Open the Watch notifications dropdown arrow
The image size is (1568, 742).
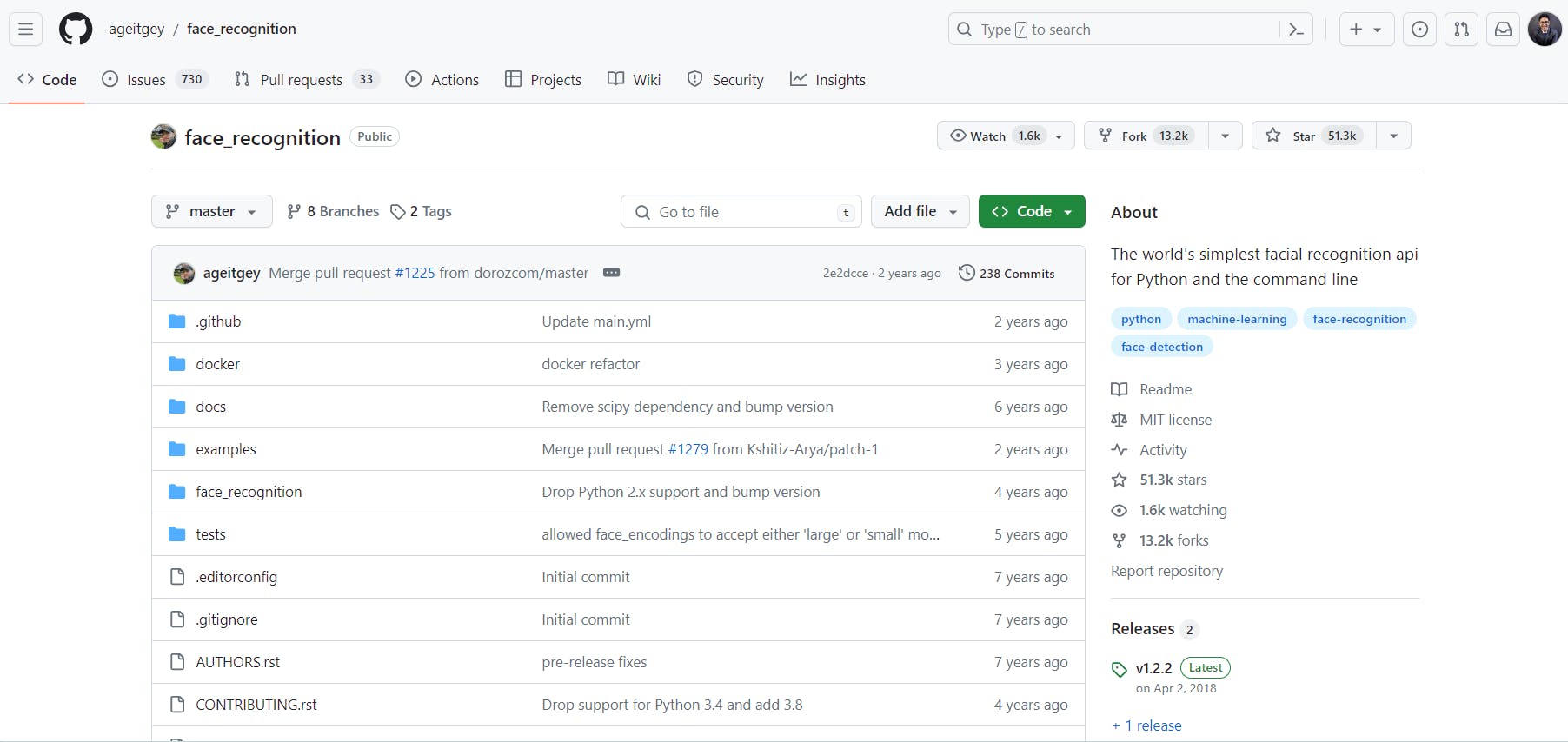[1060, 136]
